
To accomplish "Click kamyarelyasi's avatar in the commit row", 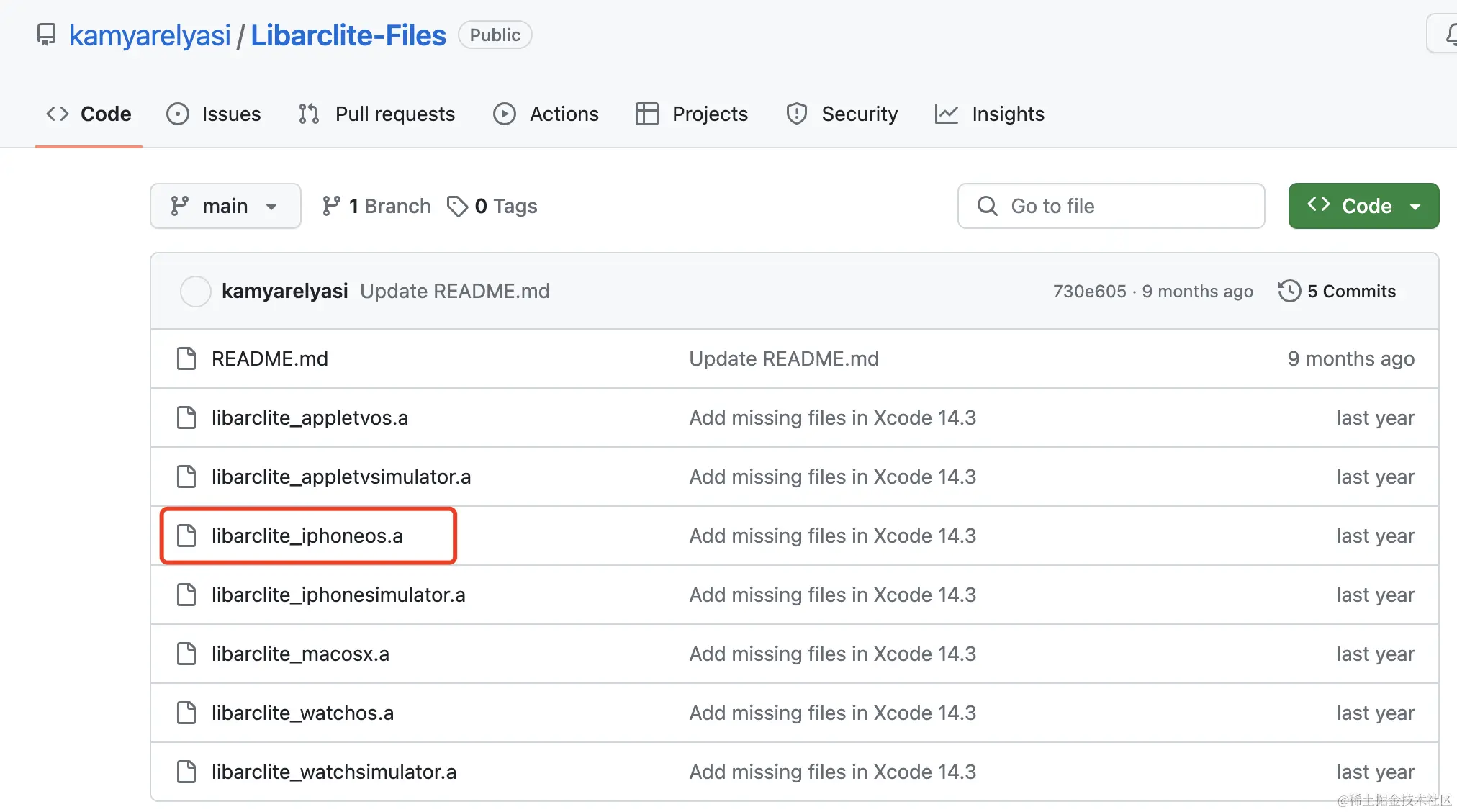I will pyautogui.click(x=195, y=292).
